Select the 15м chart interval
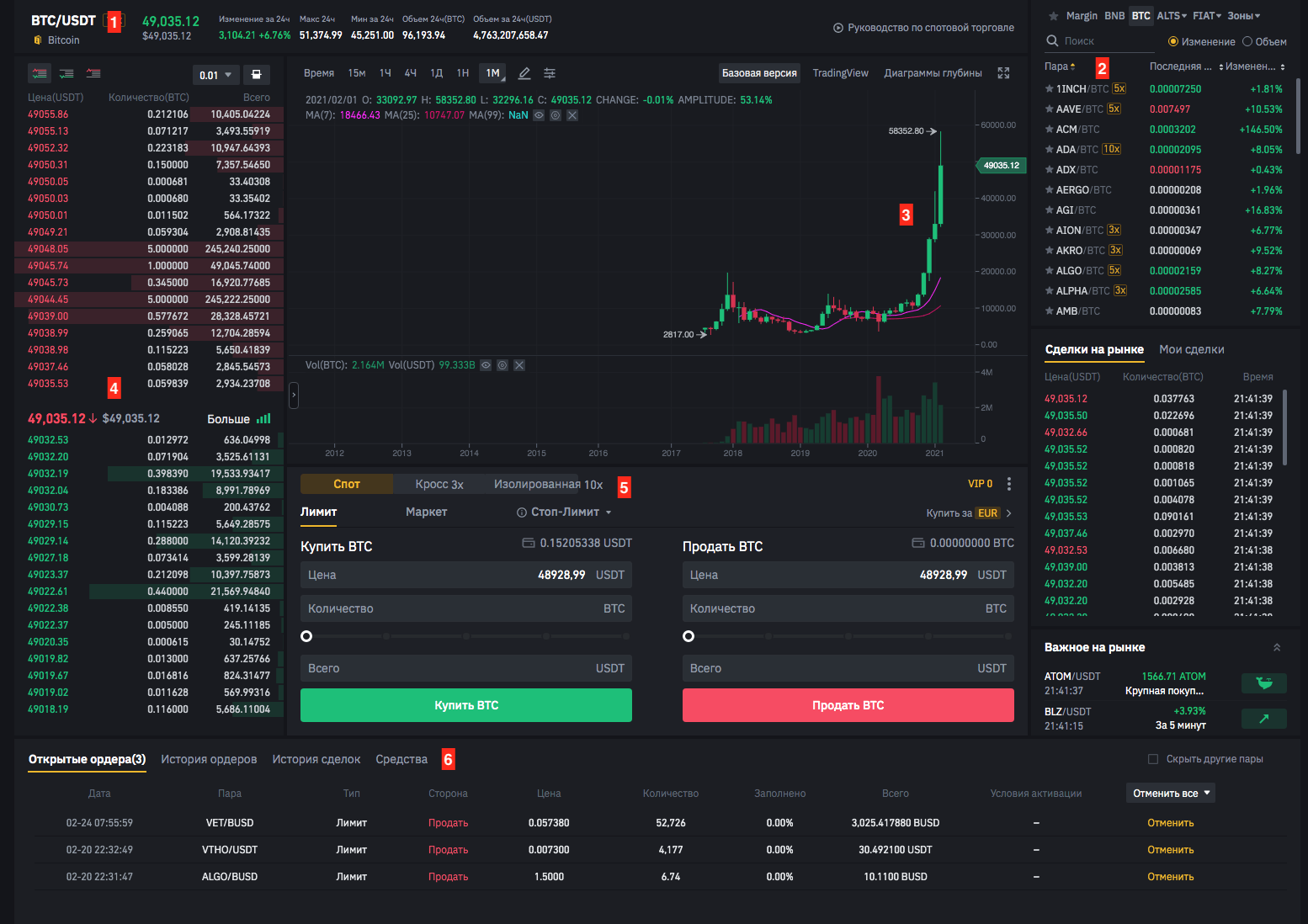The height and width of the screenshot is (924, 1308). (357, 73)
